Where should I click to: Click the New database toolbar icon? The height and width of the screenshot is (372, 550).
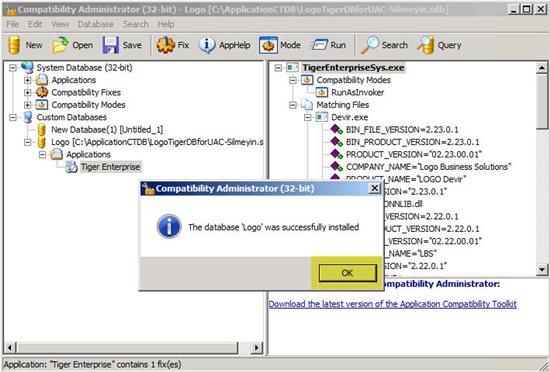tap(14, 45)
